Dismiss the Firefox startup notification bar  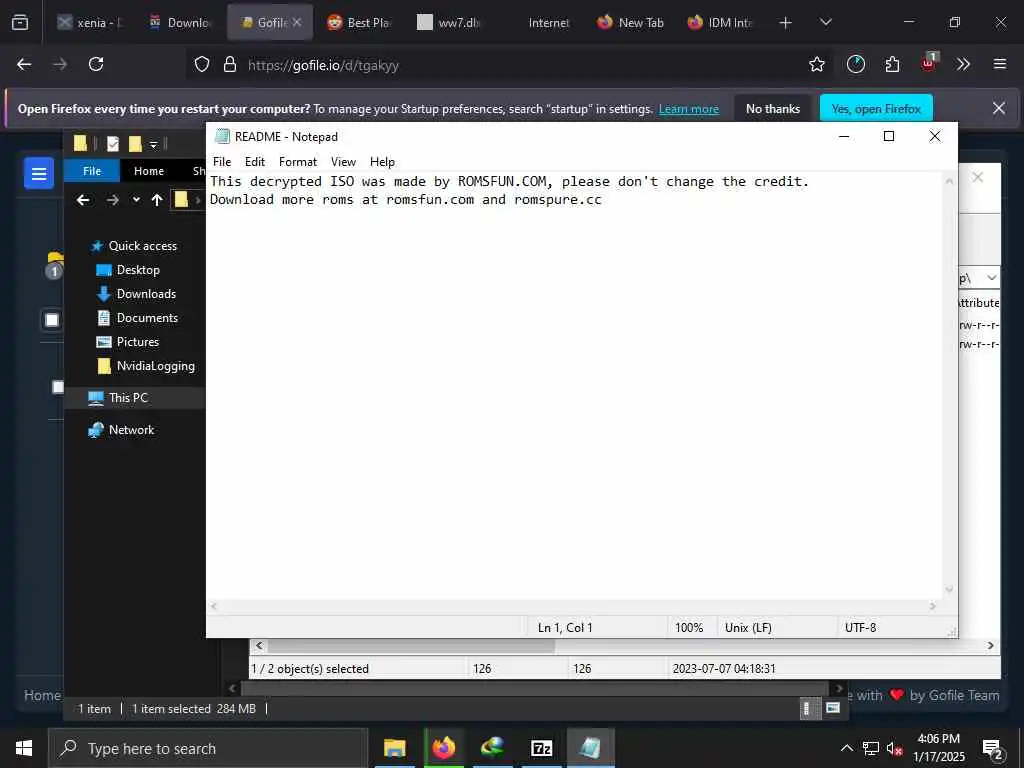[999, 108]
